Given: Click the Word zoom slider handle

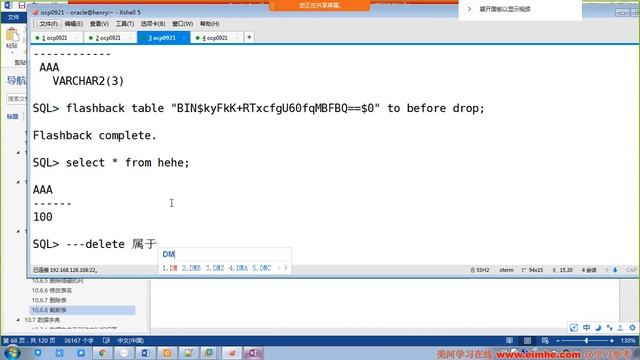Looking at the screenshot, I should click(x=587, y=340).
